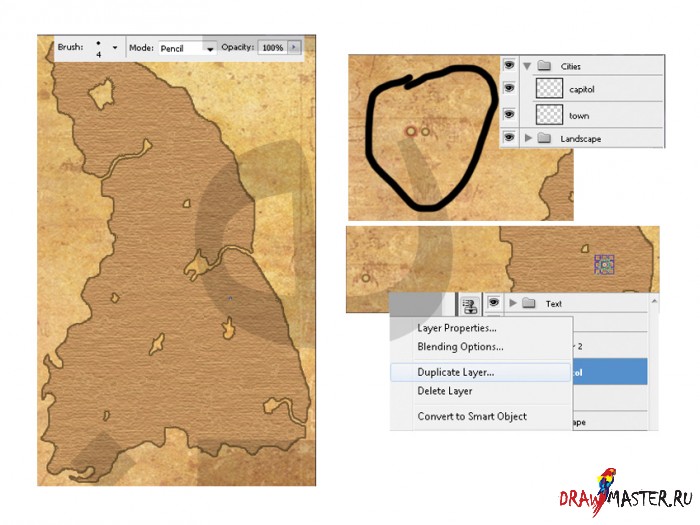Select the Landscape folder icon
The height and width of the screenshot is (525, 700).
click(544, 138)
